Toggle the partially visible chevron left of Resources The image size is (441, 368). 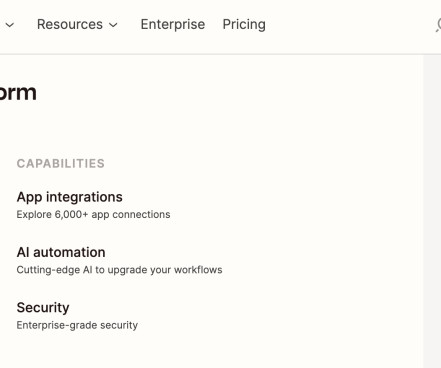tap(10, 25)
